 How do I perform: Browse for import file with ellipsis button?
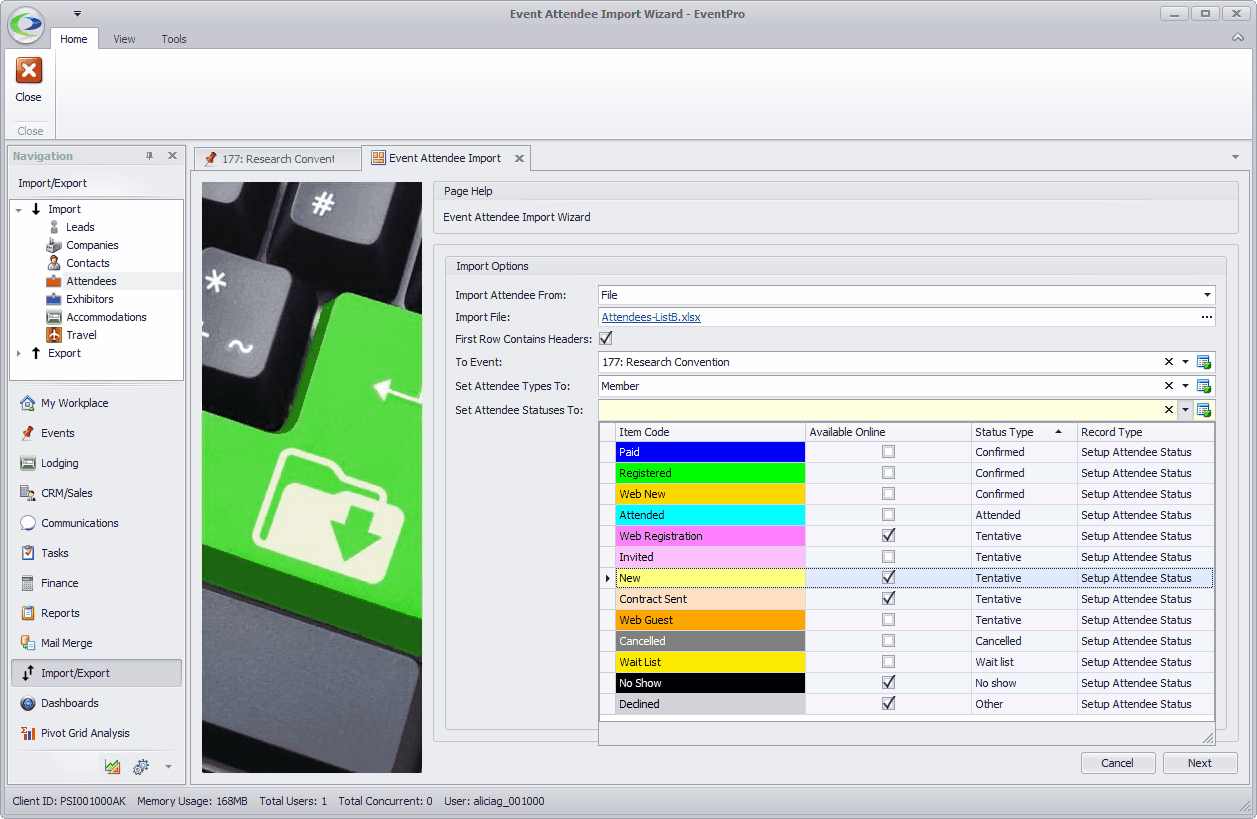click(1207, 317)
